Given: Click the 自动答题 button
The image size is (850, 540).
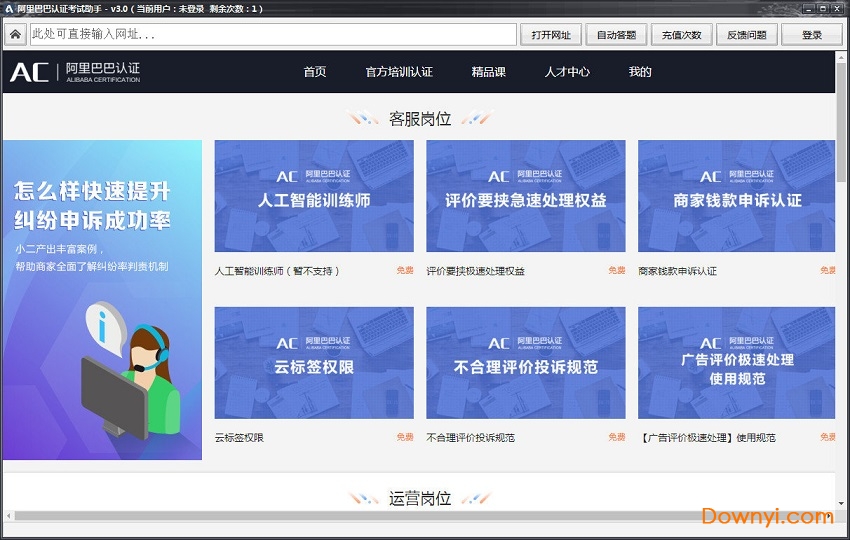Looking at the screenshot, I should click(x=616, y=35).
